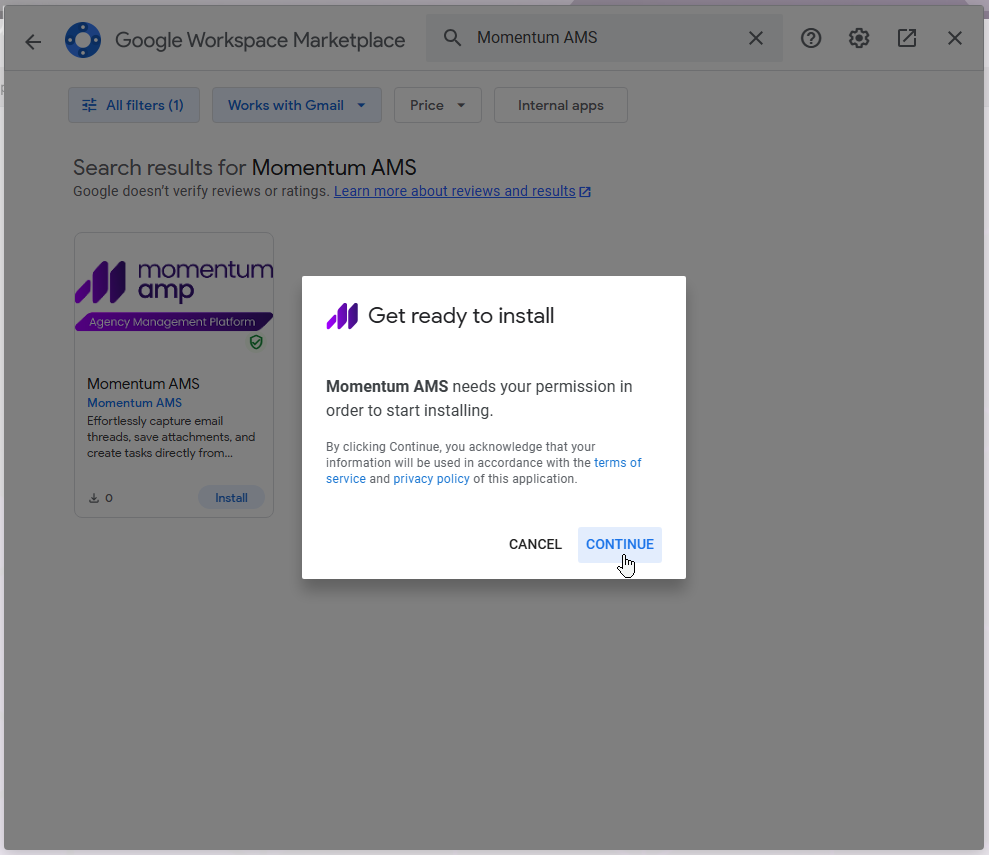Image resolution: width=989 pixels, height=855 pixels.
Task: Click the green verified shield badge
Action: [x=255, y=342]
